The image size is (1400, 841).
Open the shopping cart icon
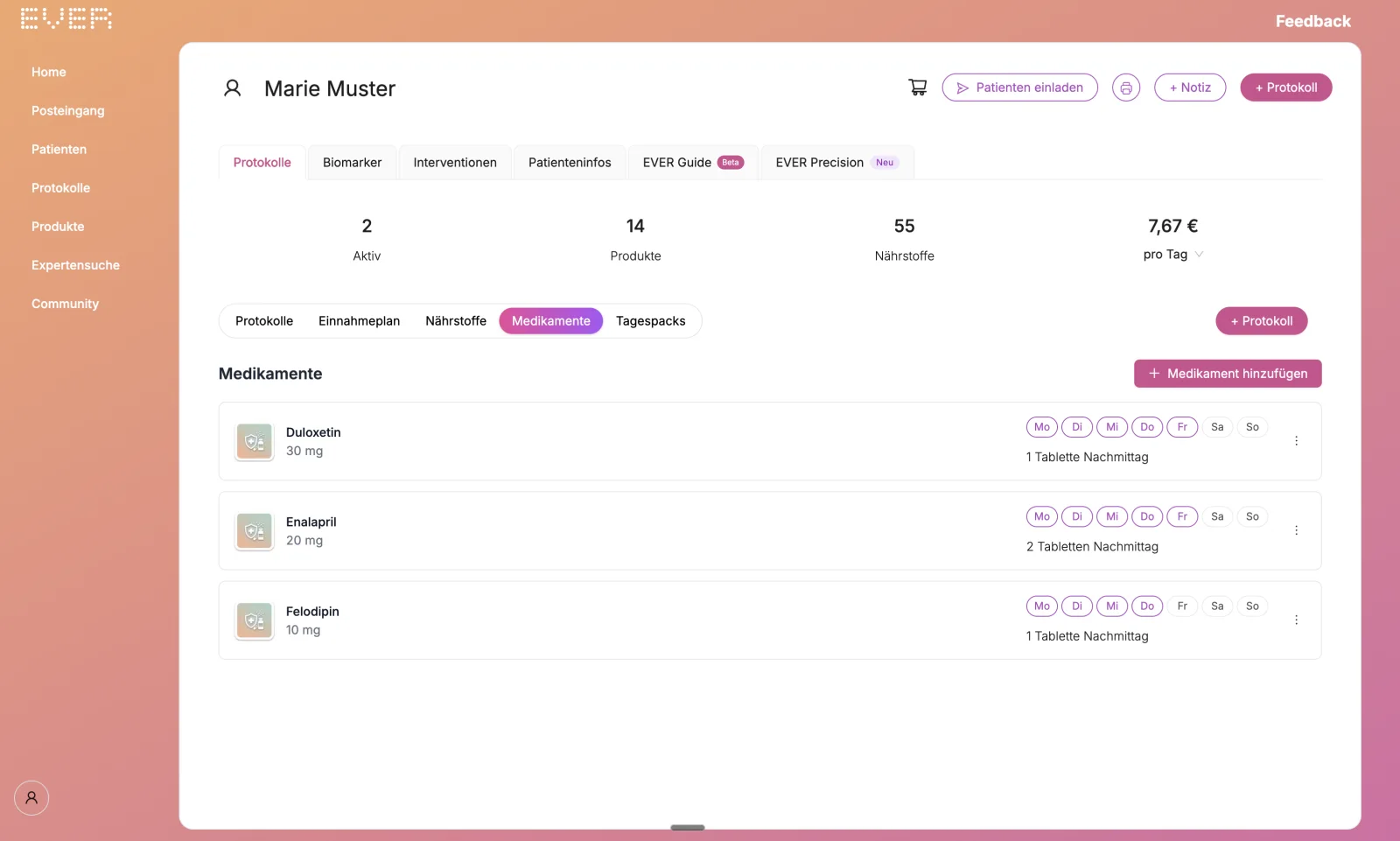tap(917, 88)
